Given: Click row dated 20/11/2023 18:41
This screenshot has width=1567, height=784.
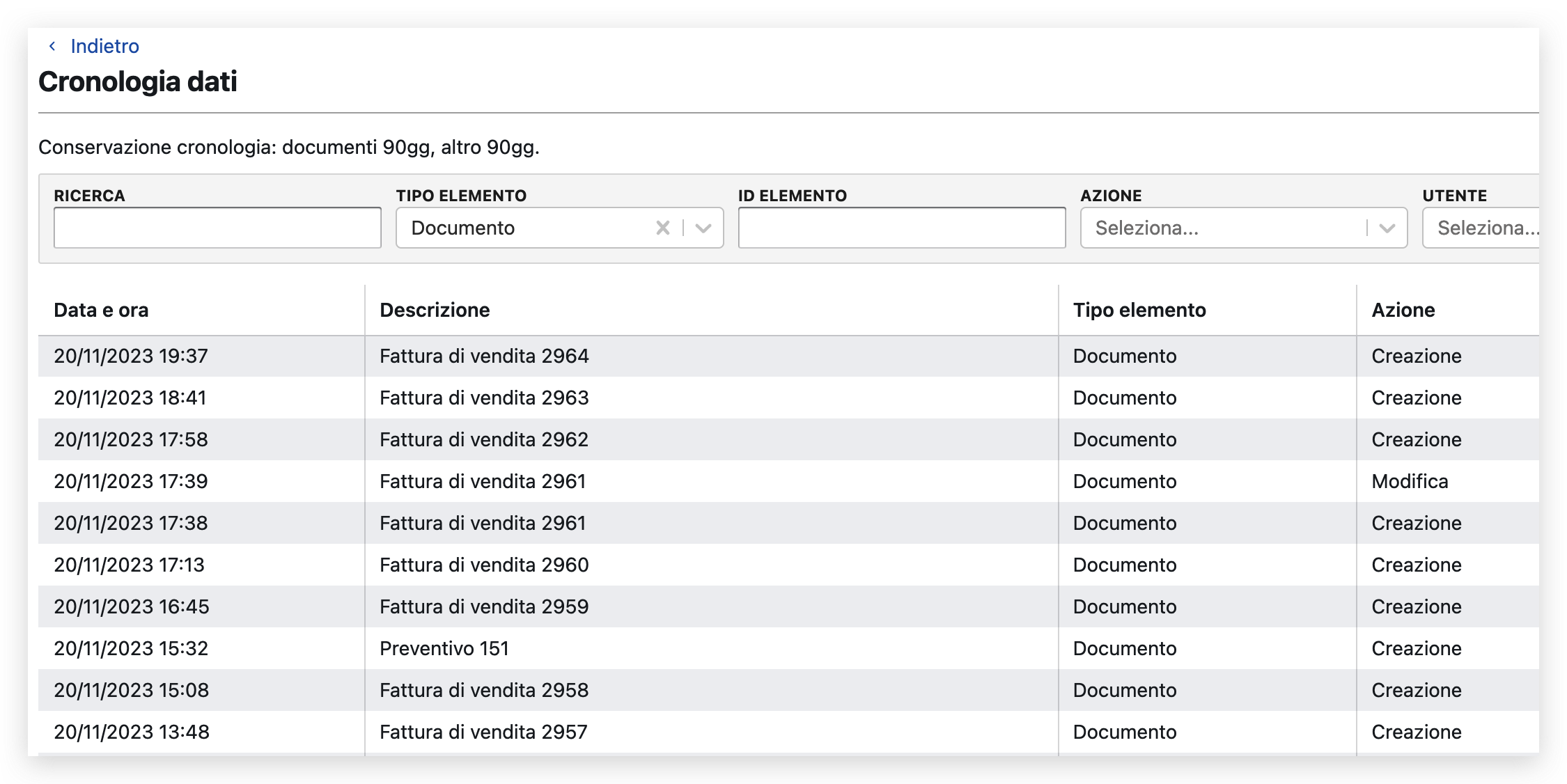Looking at the screenshot, I should pyautogui.click(x=130, y=398).
